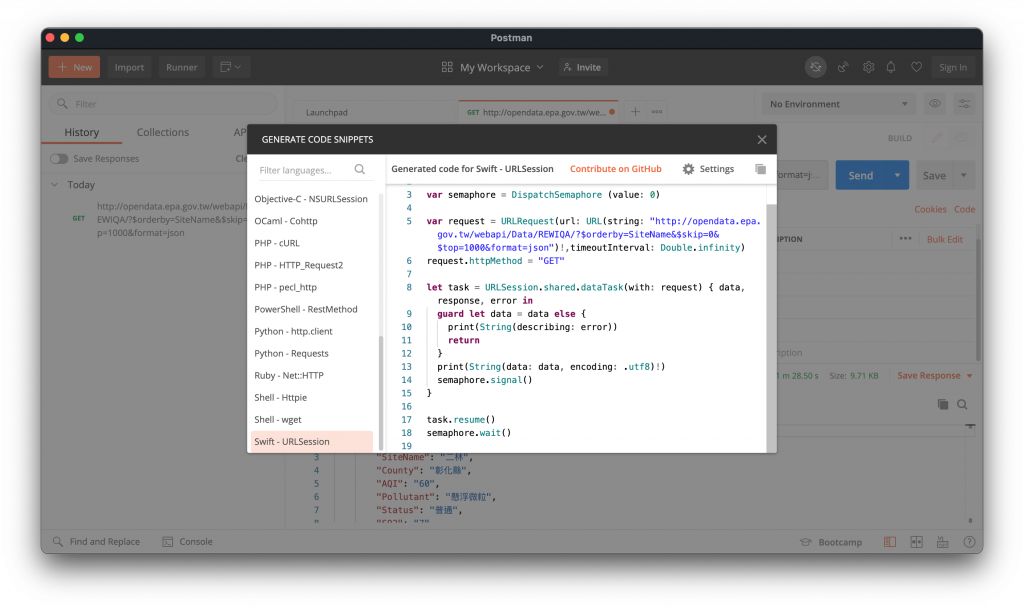Select Swift - URLSession language
The width and height of the screenshot is (1024, 608).
pos(311,441)
